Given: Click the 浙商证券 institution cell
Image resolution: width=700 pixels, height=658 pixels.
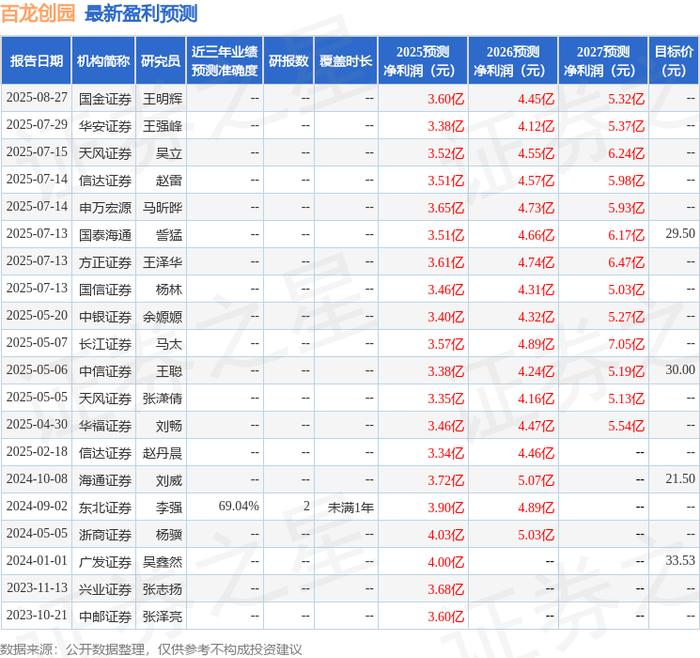Looking at the screenshot, I should (x=105, y=535).
